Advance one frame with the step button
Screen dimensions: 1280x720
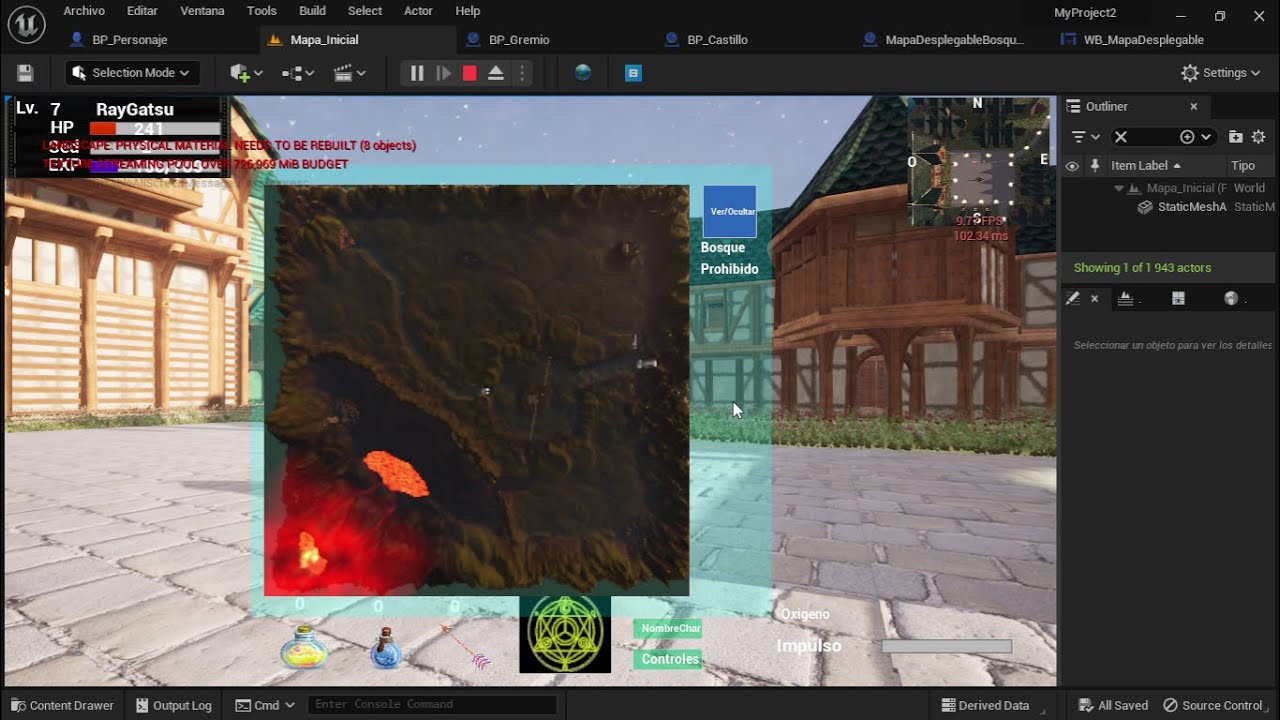[443, 73]
